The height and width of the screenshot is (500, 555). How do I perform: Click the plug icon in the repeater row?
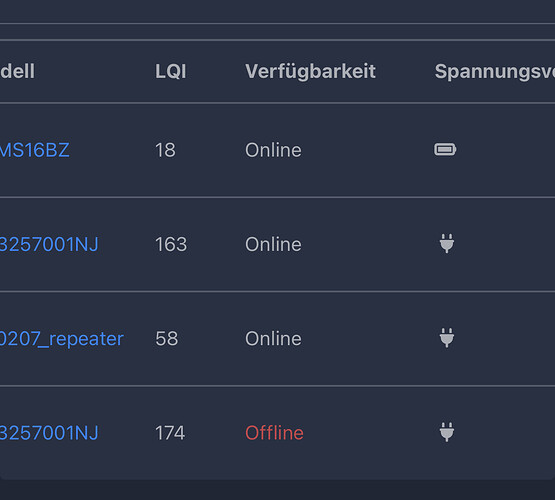click(447, 338)
